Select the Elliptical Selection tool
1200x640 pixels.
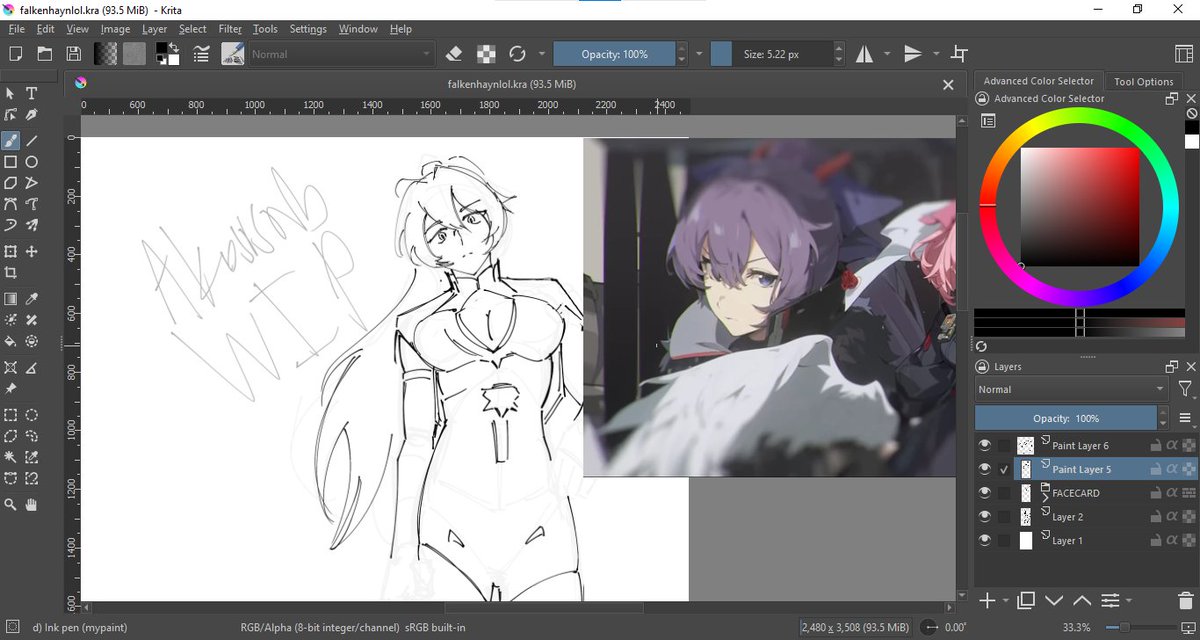(x=31, y=414)
